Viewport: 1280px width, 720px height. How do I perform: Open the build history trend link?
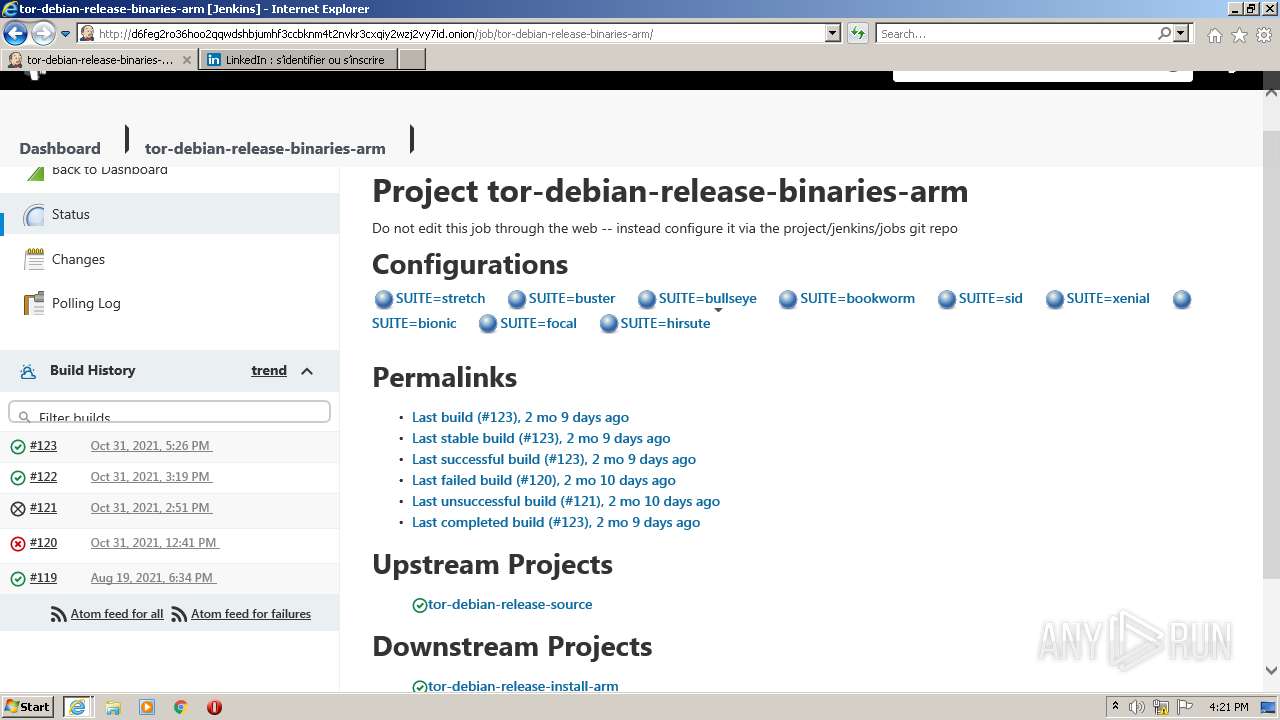coord(269,370)
